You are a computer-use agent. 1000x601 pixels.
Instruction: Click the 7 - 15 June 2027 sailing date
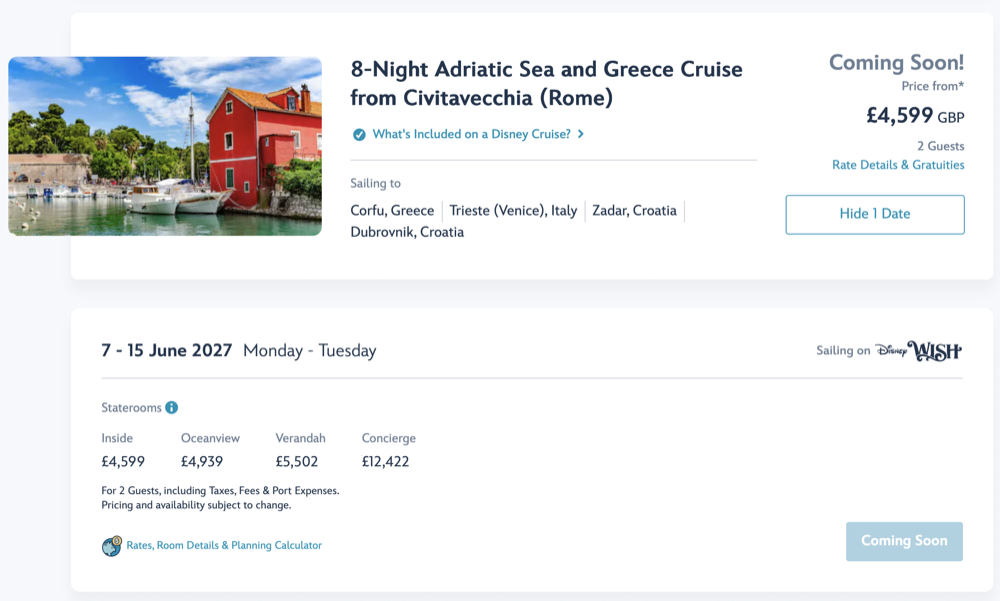pos(167,351)
